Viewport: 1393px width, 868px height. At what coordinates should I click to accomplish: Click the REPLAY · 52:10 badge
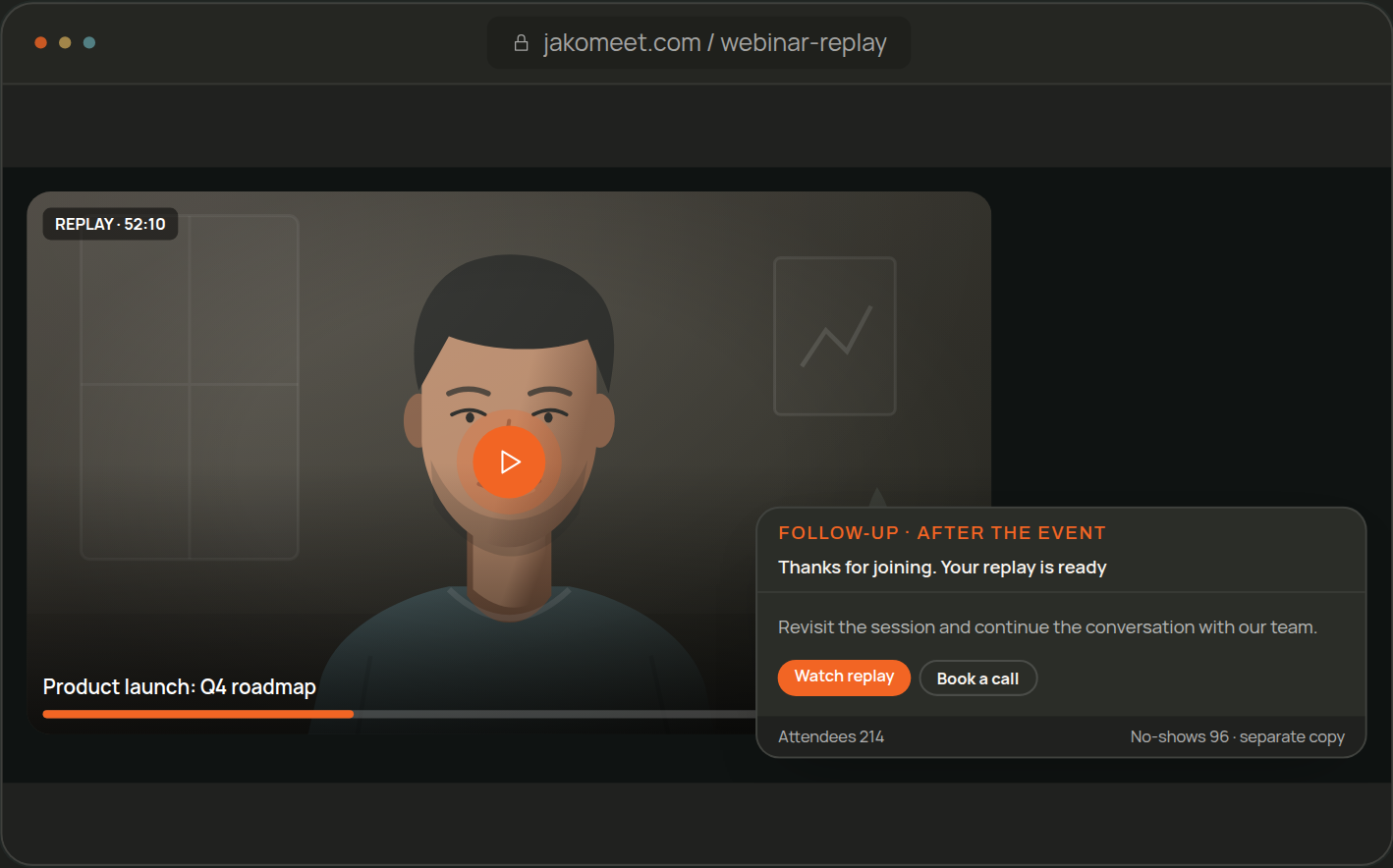pyautogui.click(x=110, y=224)
